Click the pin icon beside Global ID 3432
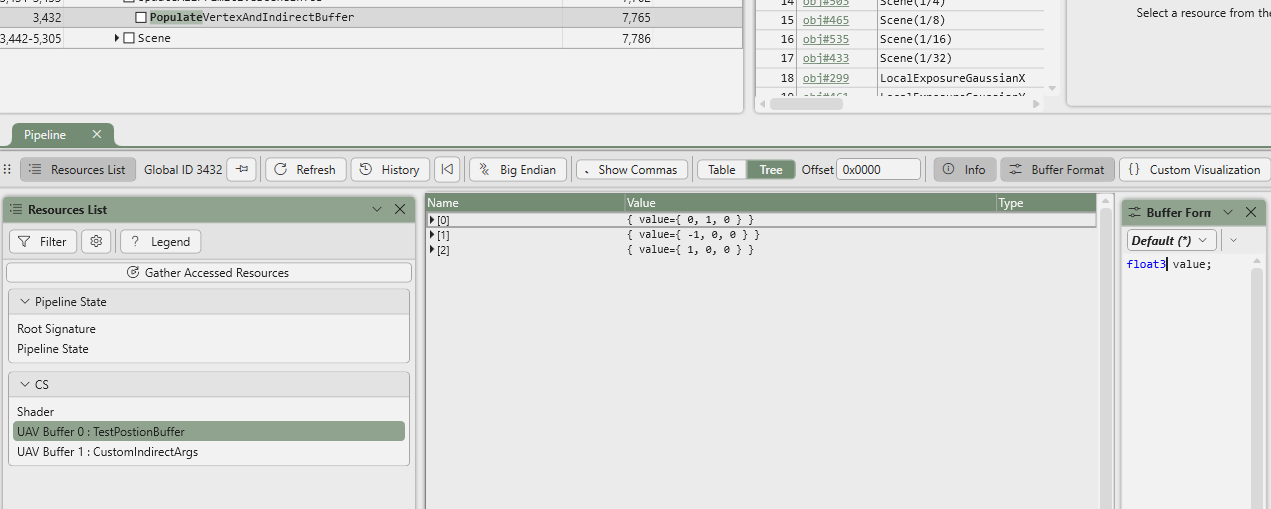This screenshot has width=1271, height=509. 241,170
